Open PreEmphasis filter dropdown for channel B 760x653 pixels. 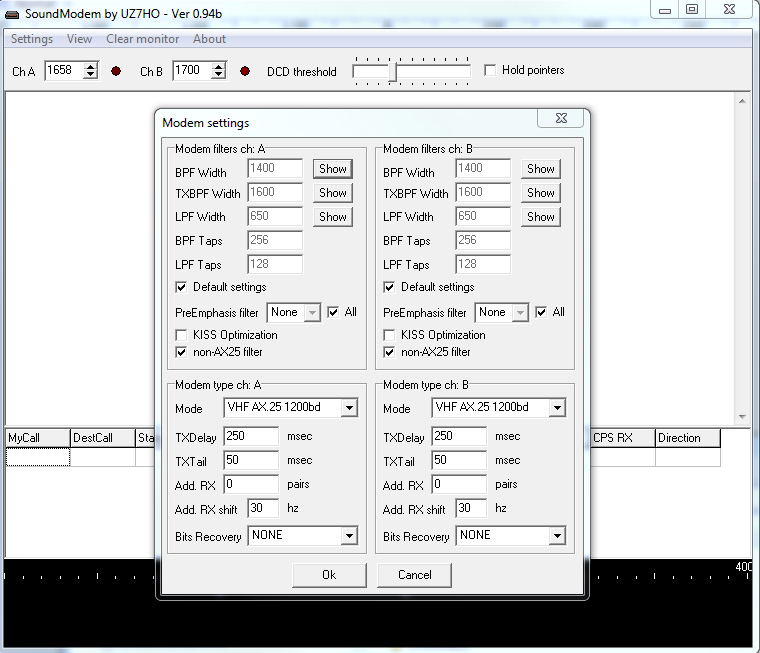520,313
